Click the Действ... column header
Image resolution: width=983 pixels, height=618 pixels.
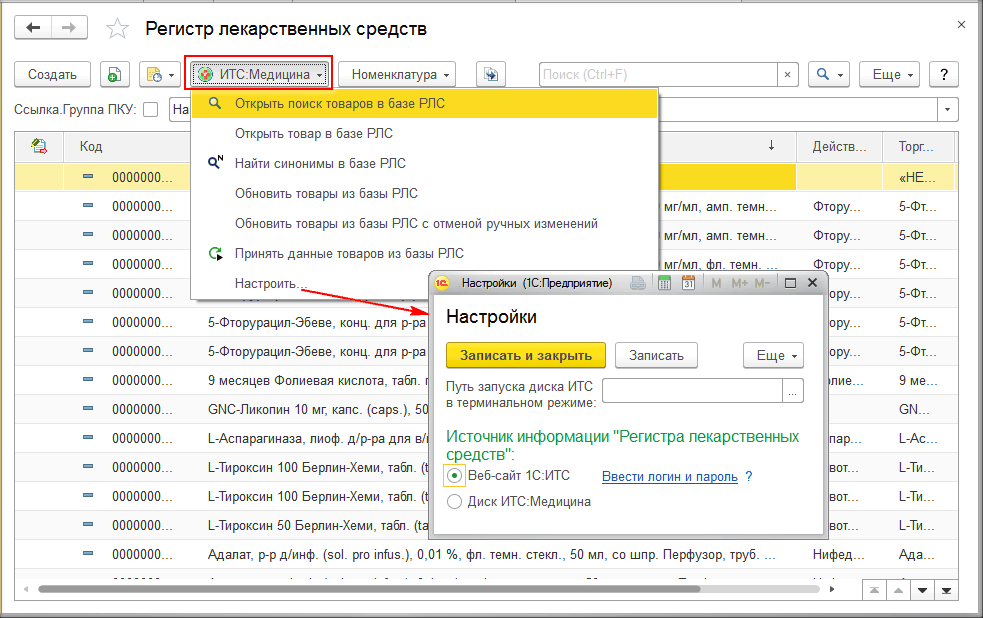click(x=839, y=146)
